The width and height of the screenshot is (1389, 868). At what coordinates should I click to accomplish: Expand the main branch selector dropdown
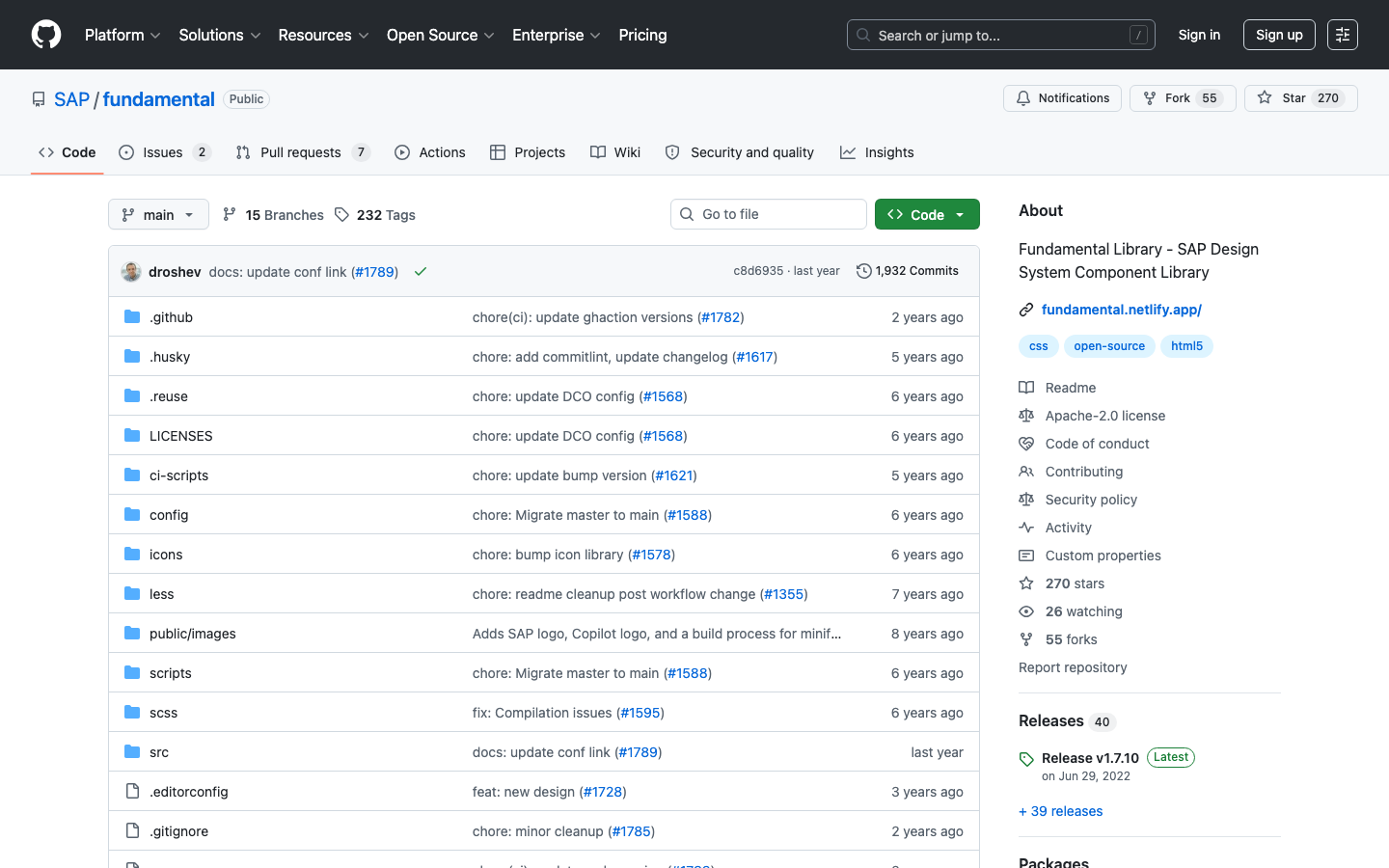158,214
